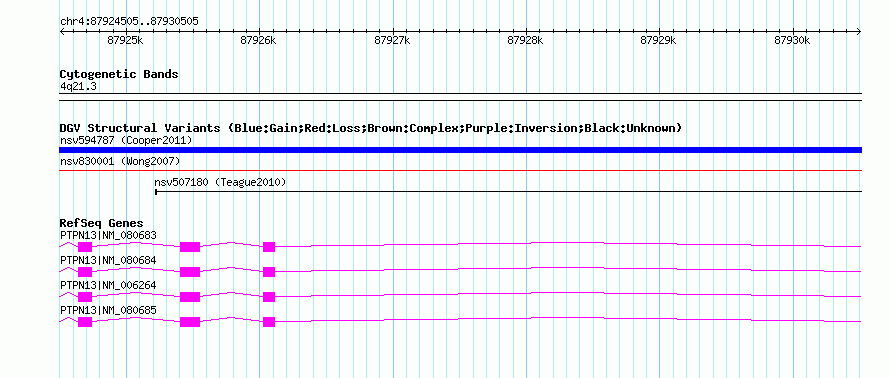Click the 87930k ruler tick label
Viewport: 890px width, 378px height.
792,40
